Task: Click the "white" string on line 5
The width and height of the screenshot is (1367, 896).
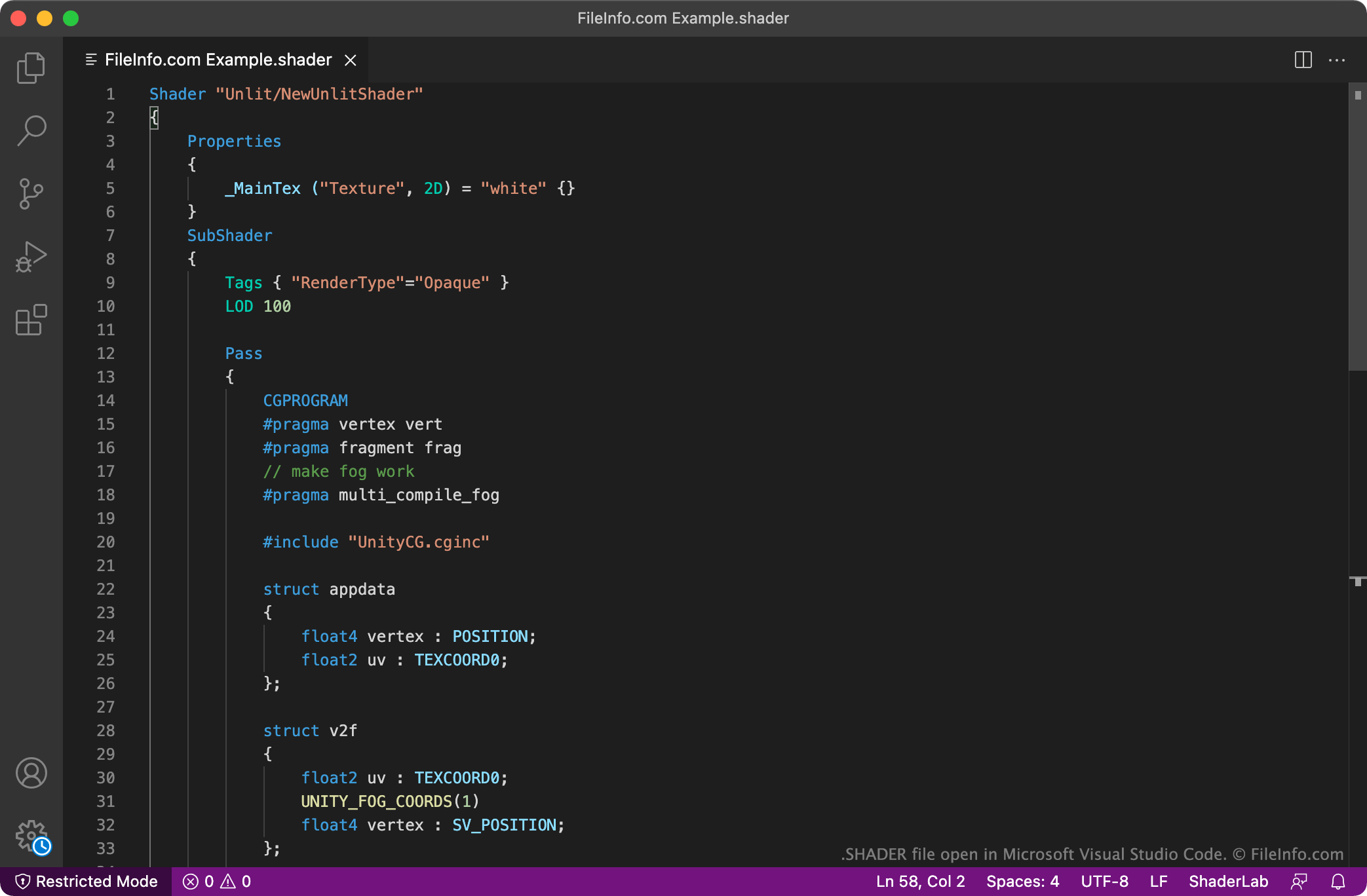Action: tap(513, 189)
